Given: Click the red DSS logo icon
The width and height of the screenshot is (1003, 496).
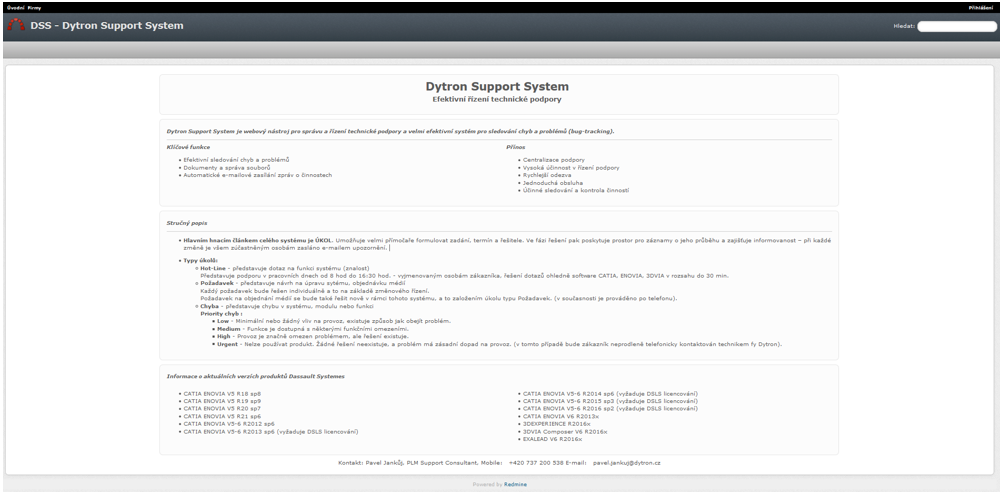Looking at the screenshot, I should (16, 26).
